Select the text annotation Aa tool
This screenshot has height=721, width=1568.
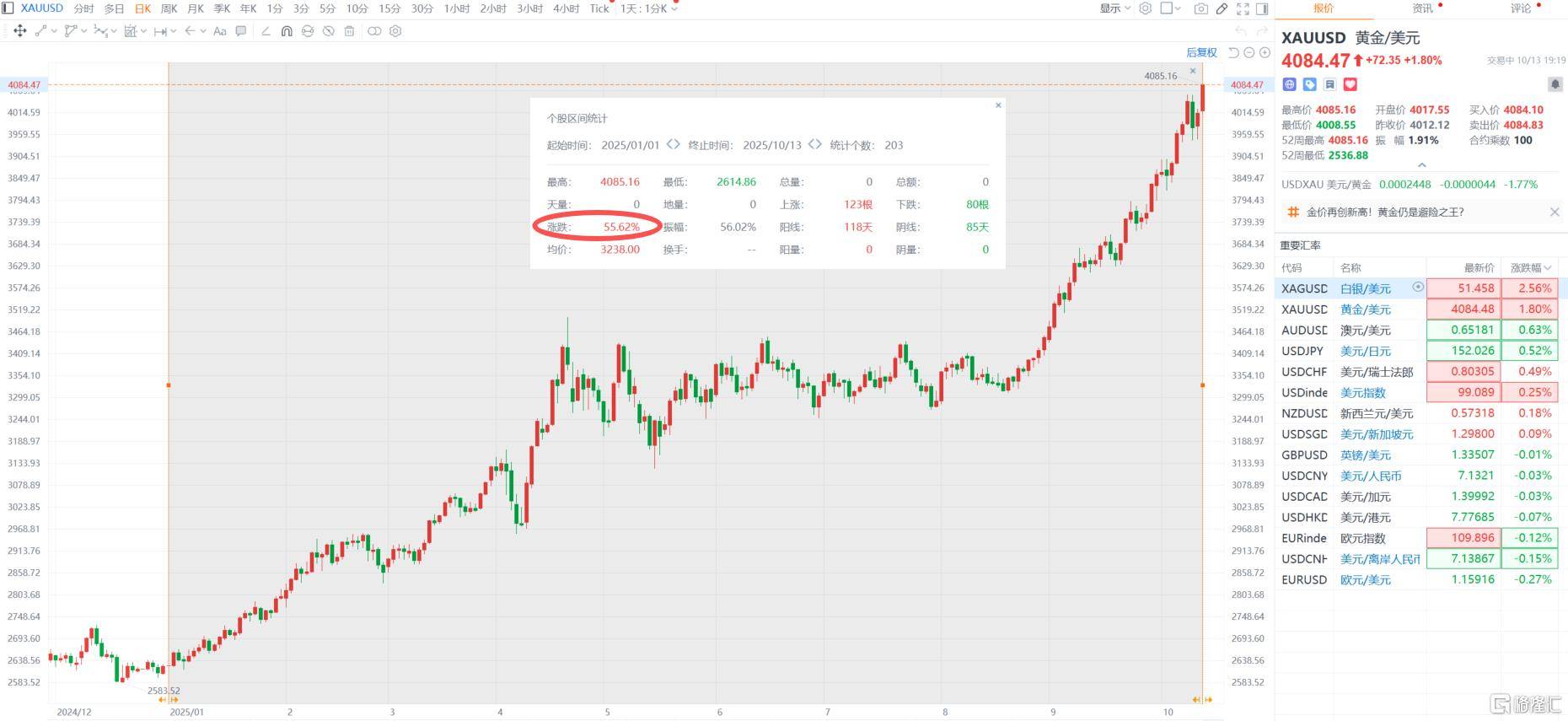pyautogui.click(x=220, y=31)
